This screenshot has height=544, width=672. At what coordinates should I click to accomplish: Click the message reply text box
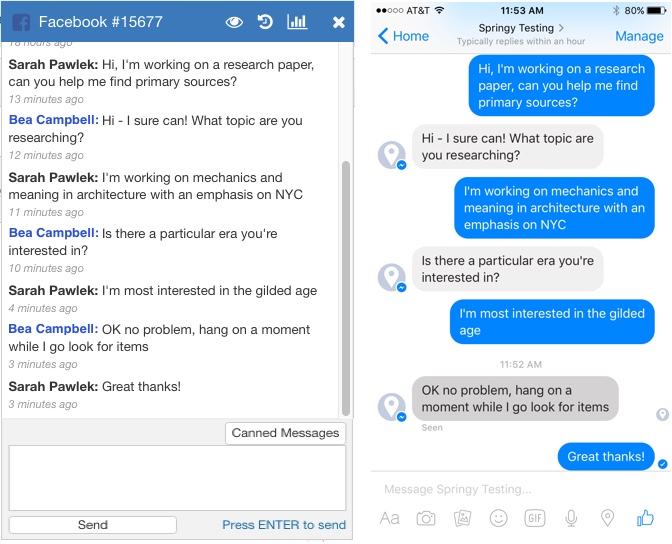pos(177,478)
